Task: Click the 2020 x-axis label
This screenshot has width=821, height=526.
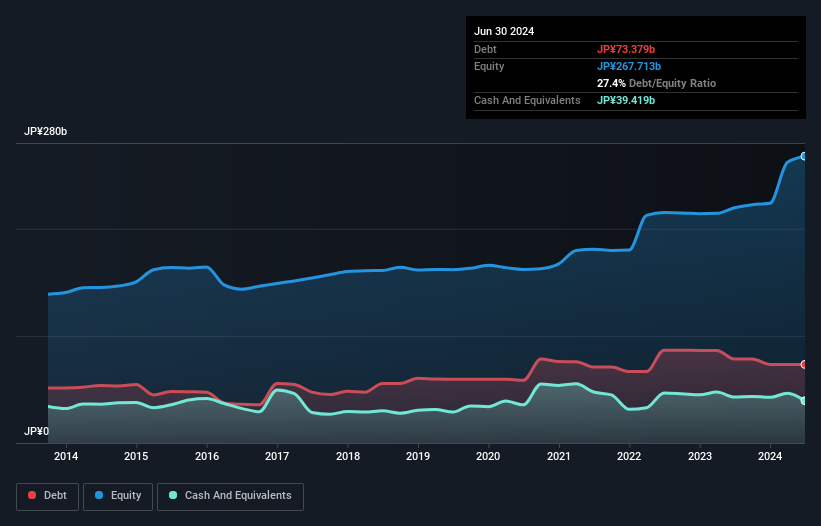Action: click(x=488, y=456)
